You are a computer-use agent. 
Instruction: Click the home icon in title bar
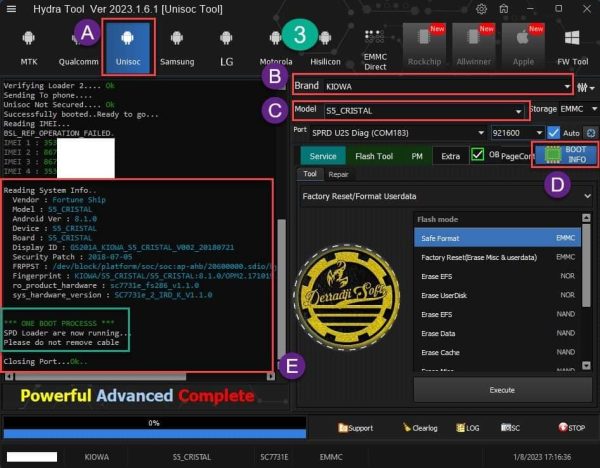click(x=504, y=9)
